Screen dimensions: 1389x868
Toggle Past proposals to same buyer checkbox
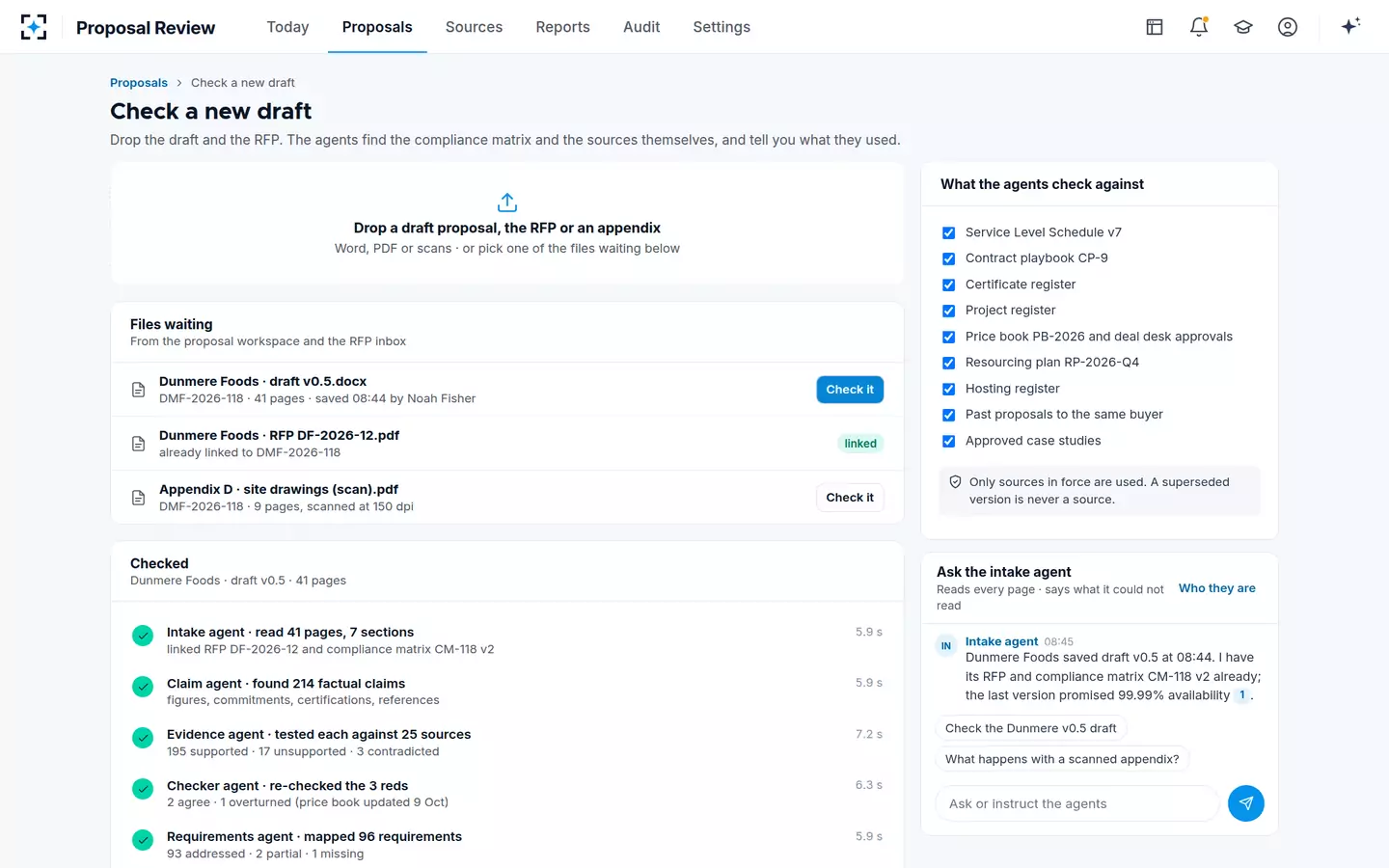[x=948, y=415]
